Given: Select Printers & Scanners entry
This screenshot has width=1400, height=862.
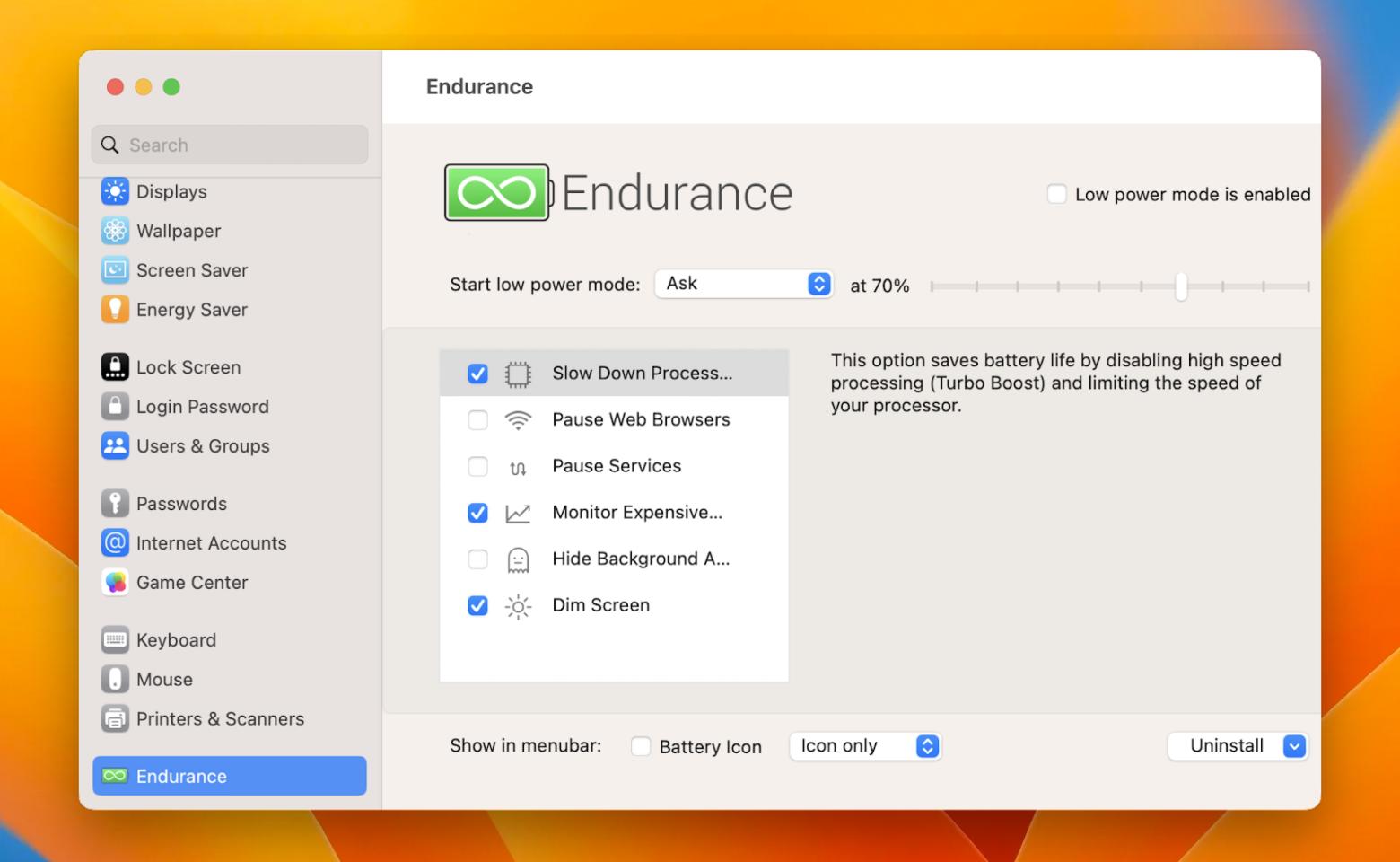Looking at the screenshot, I should click(x=230, y=719).
